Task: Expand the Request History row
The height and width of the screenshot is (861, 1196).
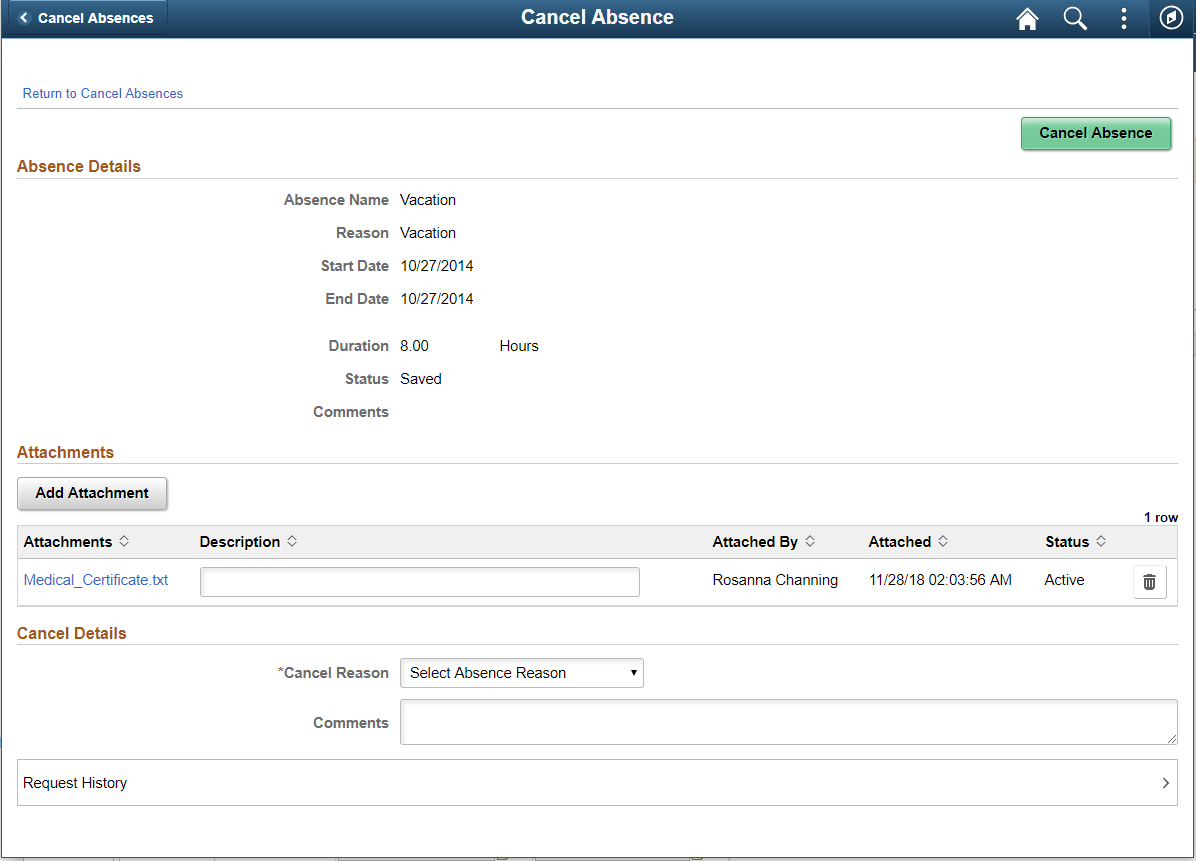Action: point(597,782)
